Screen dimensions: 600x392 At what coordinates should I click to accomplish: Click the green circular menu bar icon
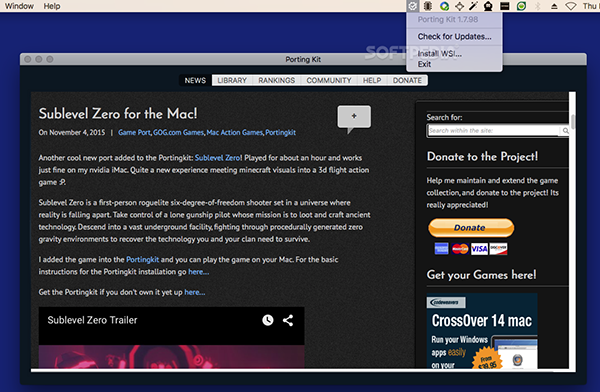point(521,6)
